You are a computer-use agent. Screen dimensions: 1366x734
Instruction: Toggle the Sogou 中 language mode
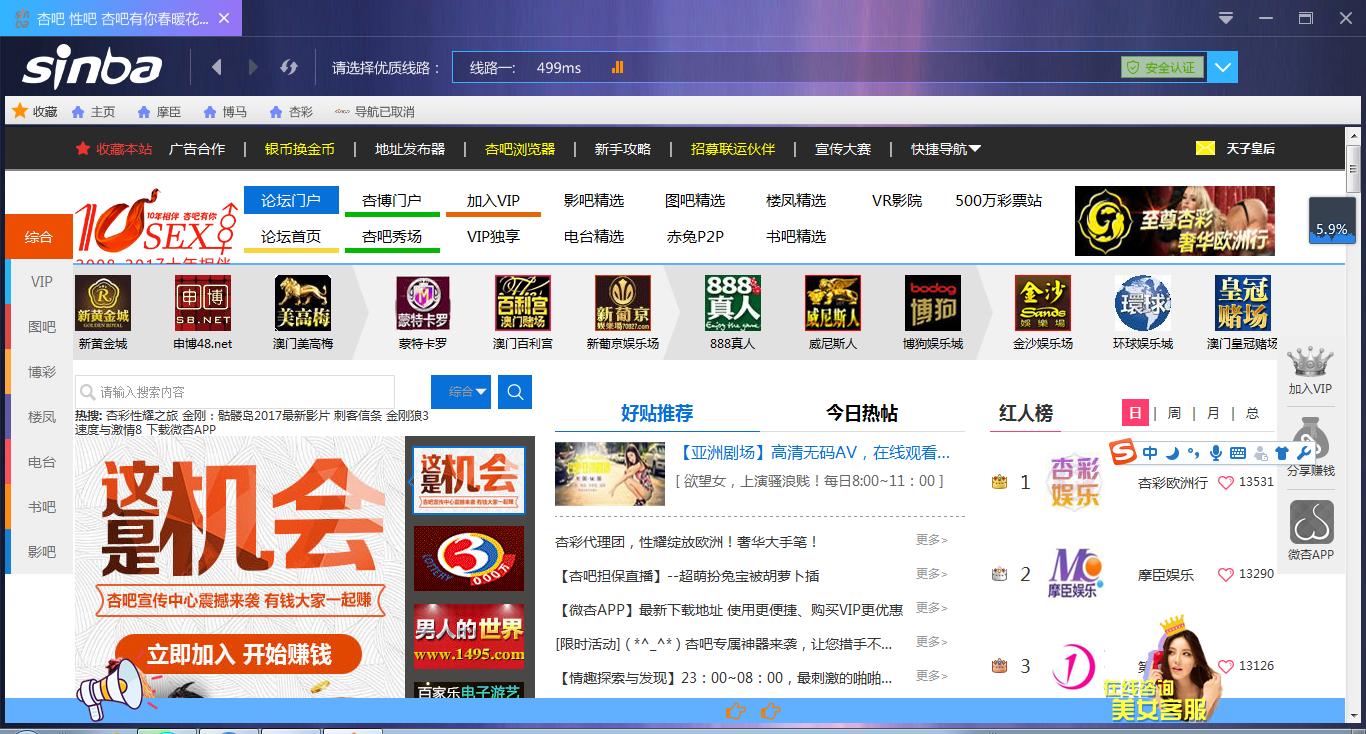1150,453
